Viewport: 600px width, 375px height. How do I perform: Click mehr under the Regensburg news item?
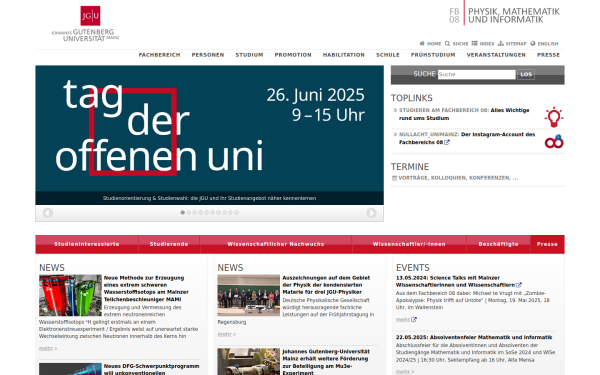[x=225, y=334]
